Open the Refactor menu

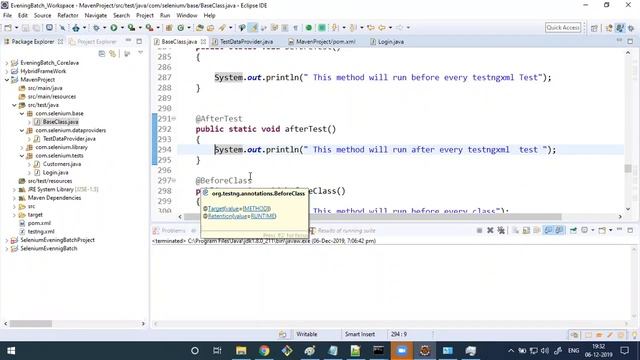(68, 16)
